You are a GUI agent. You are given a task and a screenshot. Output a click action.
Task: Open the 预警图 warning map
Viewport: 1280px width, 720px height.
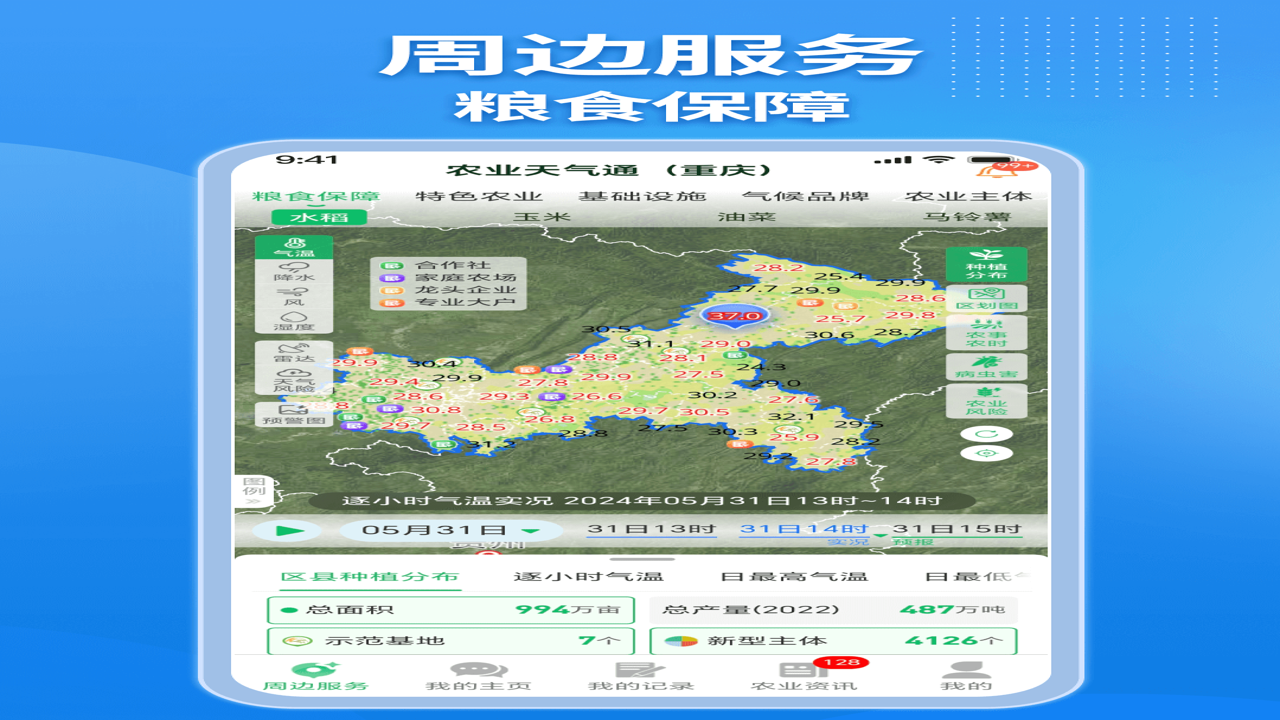pyautogui.click(x=295, y=414)
